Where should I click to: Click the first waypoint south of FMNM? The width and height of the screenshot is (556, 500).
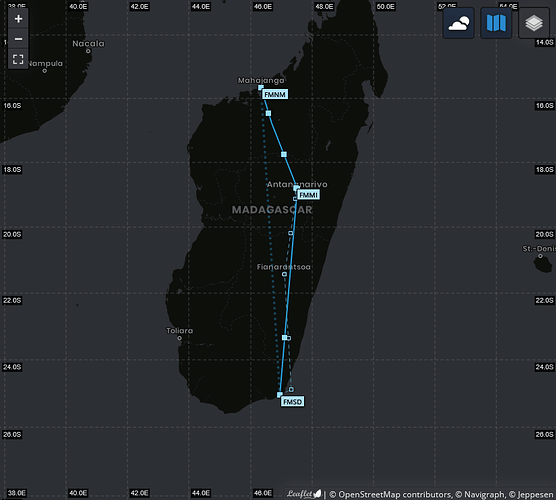click(268, 113)
